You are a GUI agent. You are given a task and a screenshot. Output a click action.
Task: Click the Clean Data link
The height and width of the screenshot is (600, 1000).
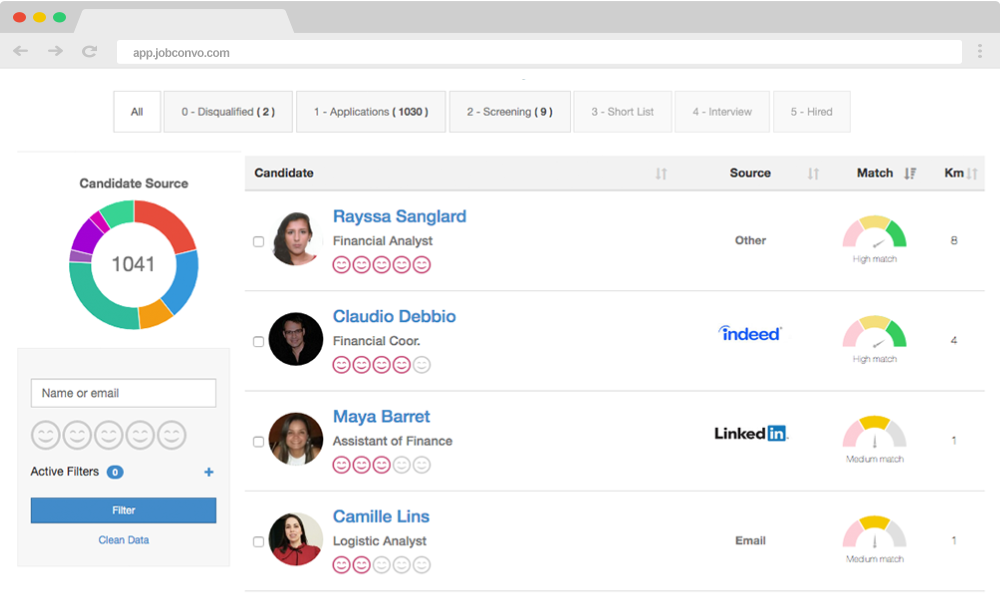click(x=122, y=539)
